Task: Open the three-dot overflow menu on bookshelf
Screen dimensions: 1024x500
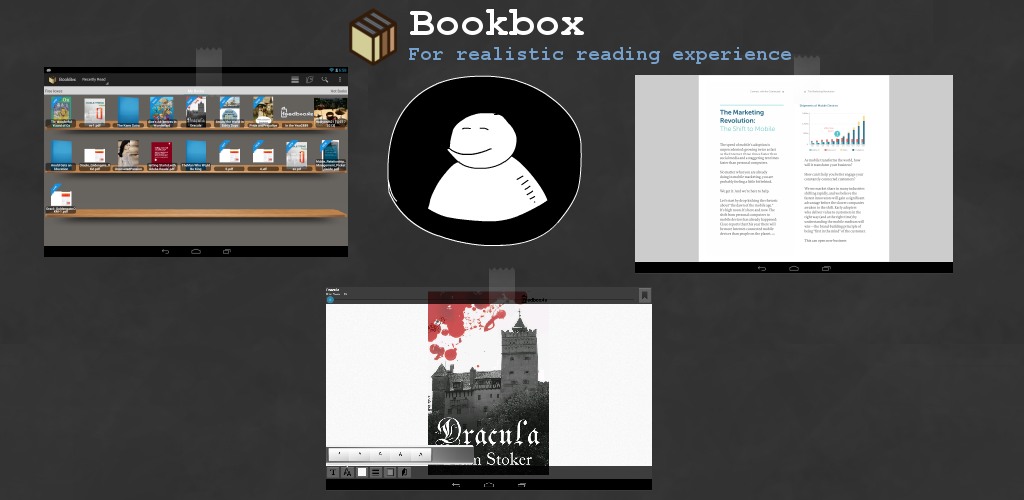Action: [x=340, y=80]
